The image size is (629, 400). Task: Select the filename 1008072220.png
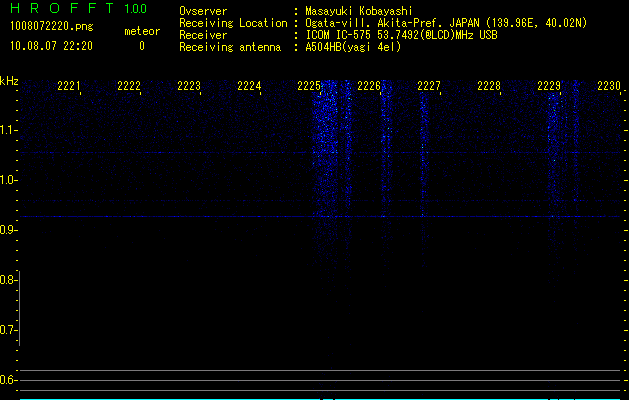click(52, 26)
